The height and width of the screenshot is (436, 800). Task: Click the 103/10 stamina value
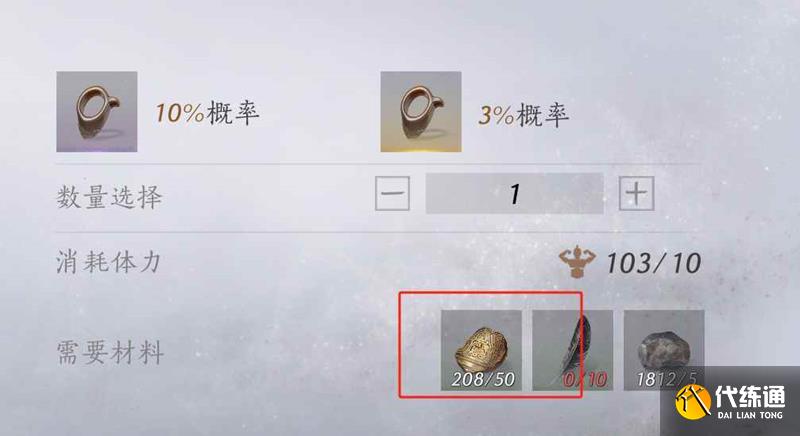coord(653,263)
